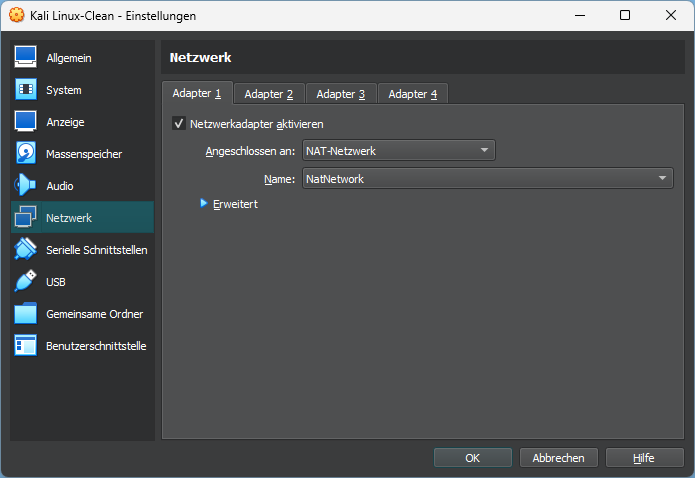
Task: Switch to the Adapter 2 tab
Action: [x=269, y=94]
